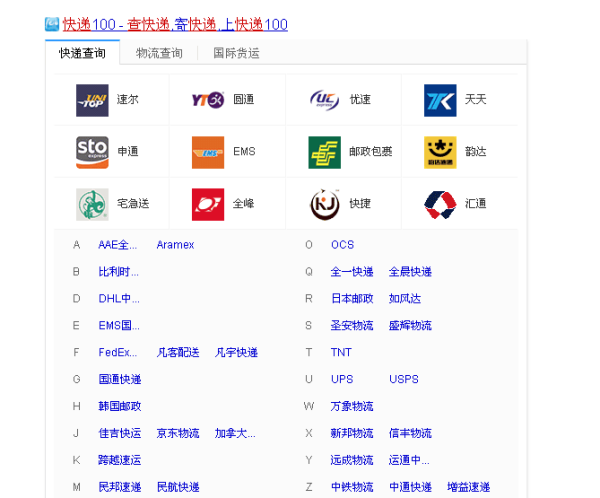Open the Aramex link
This screenshot has width=600, height=498.
pyautogui.click(x=176, y=245)
